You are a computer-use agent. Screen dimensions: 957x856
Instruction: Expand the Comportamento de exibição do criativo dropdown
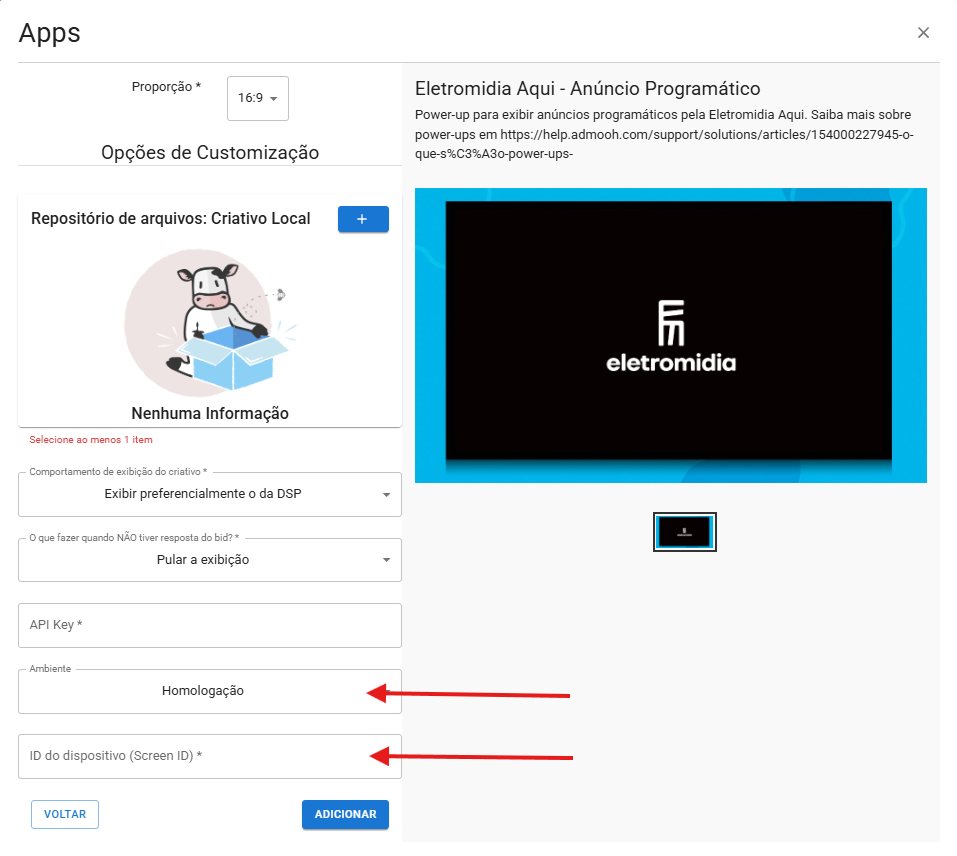click(210, 494)
